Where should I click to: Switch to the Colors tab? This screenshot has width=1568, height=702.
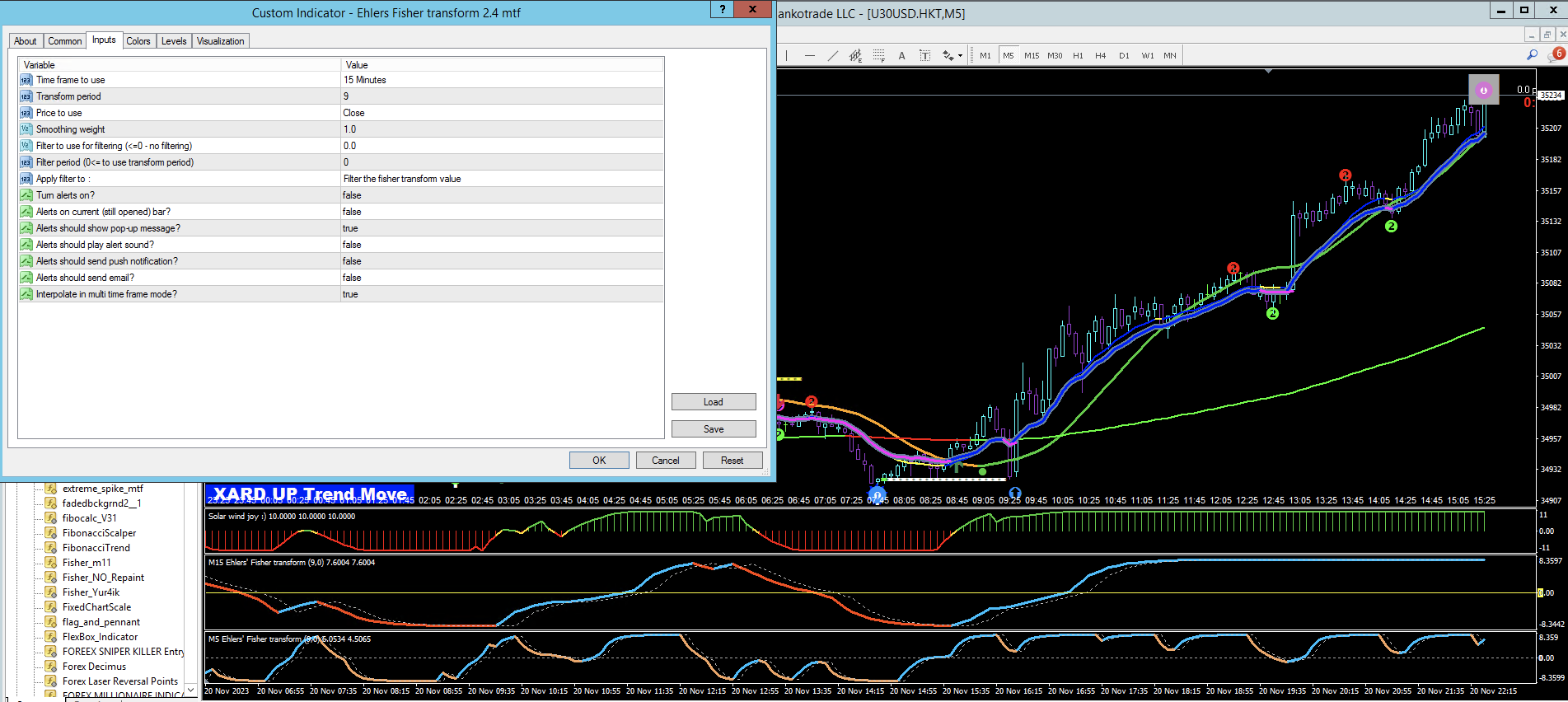pos(138,41)
